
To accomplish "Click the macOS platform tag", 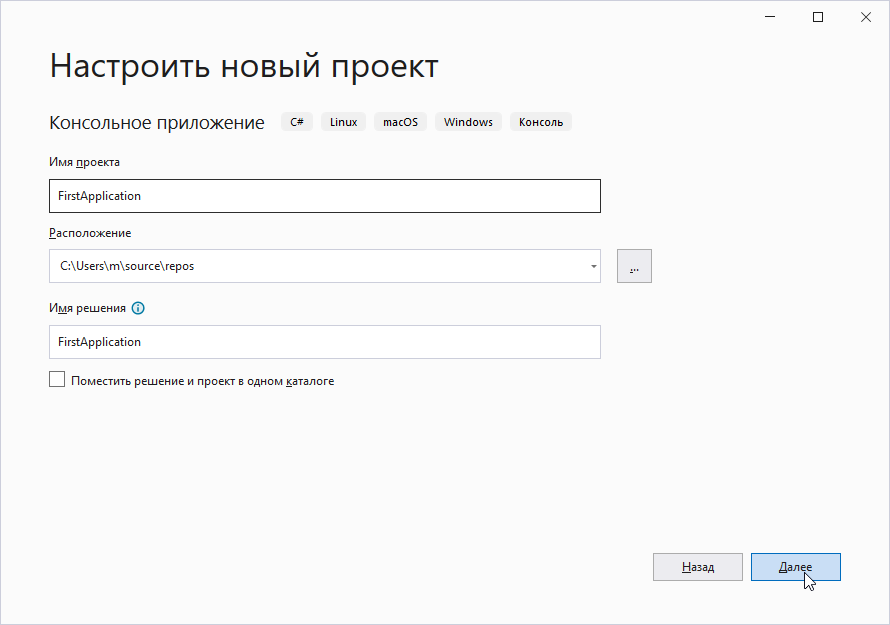I will [400, 122].
